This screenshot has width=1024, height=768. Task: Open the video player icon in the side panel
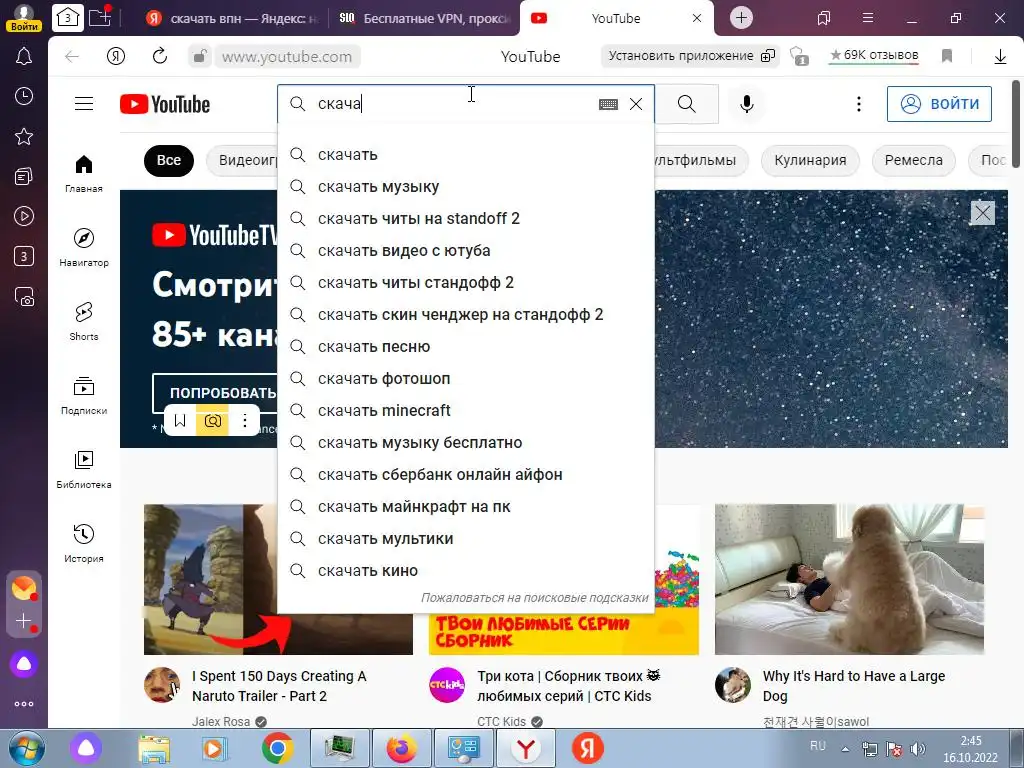click(24, 216)
